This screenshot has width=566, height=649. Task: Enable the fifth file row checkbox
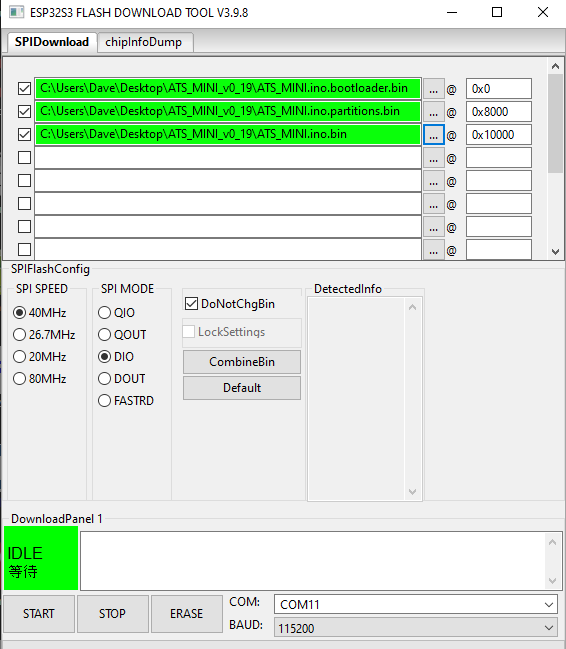(x=24, y=181)
